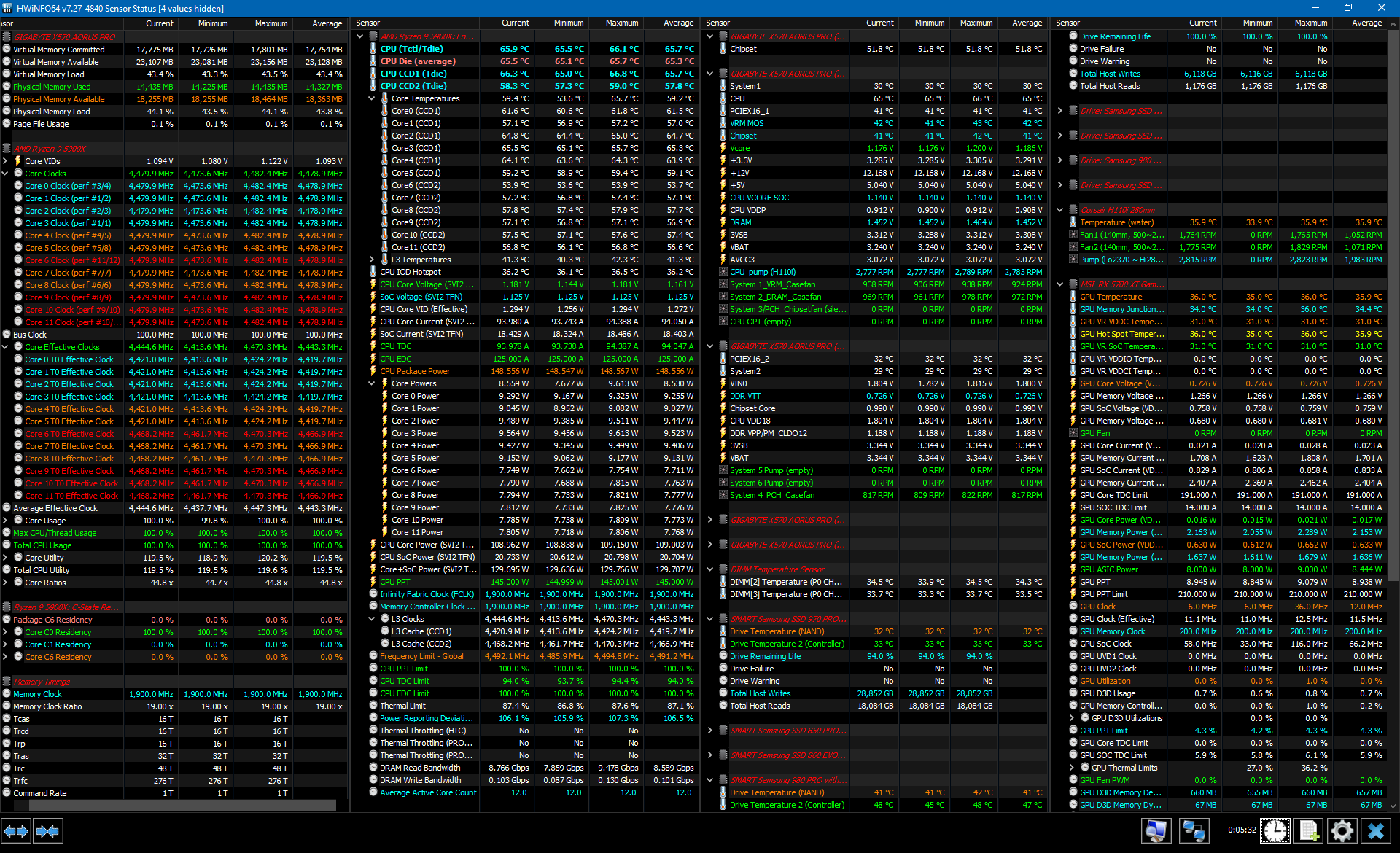This screenshot has height=853, width=1400.
Task: Click the thermometer icon beside Temperature (water)
Action: (1073, 222)
